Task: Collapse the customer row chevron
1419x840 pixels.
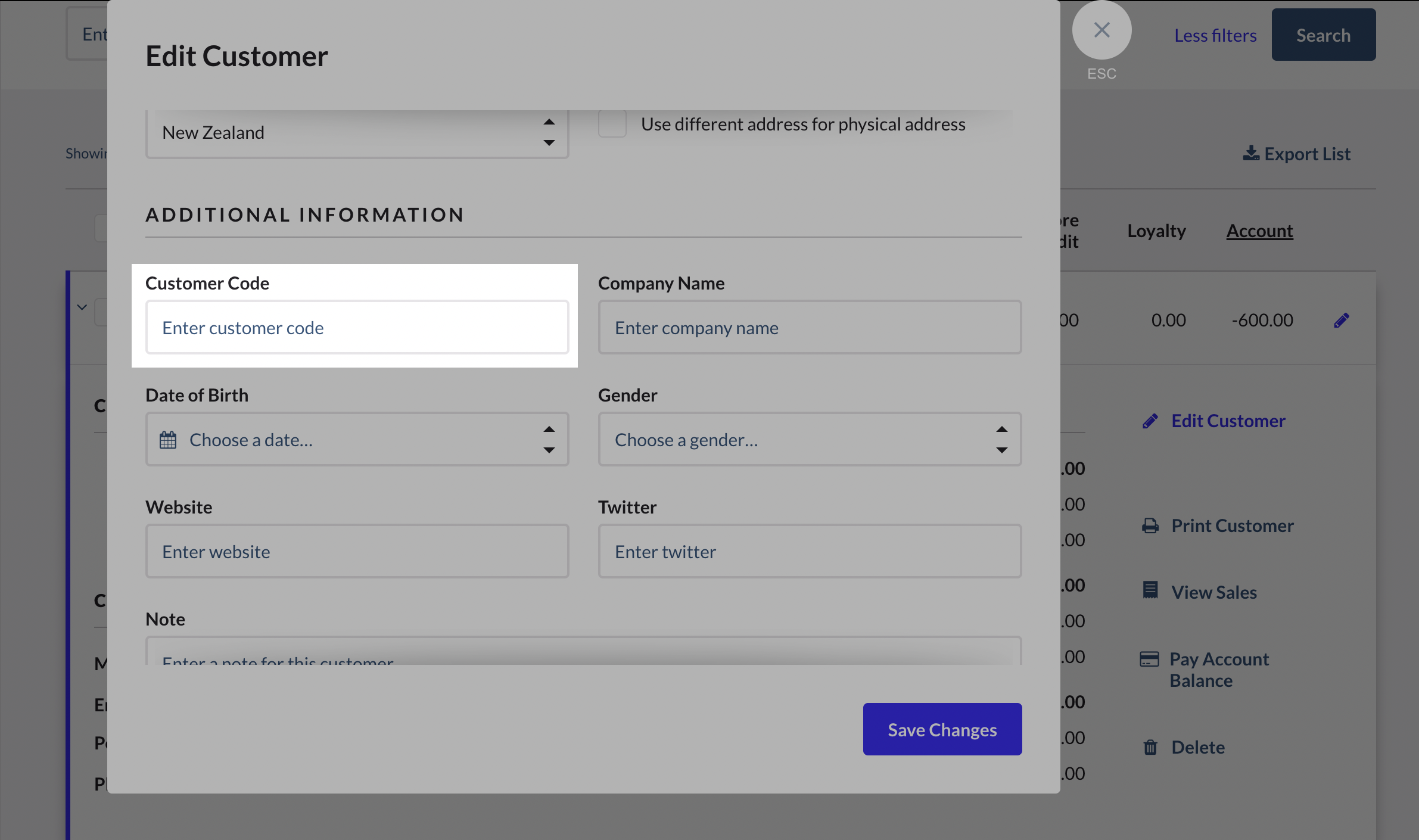Action: pos(82,307)
